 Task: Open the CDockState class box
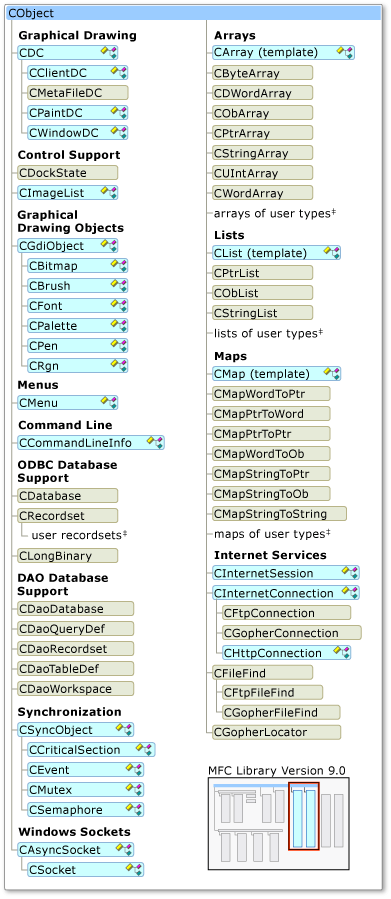tap(68, 173)
